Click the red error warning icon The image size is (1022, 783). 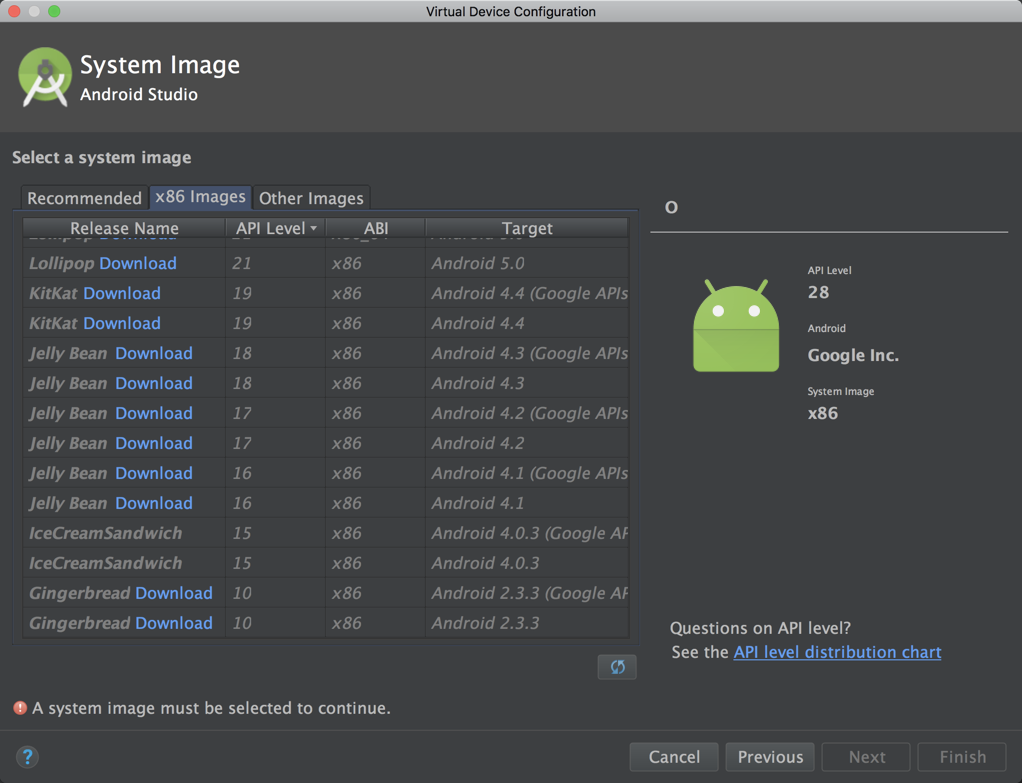click(20, 708)
